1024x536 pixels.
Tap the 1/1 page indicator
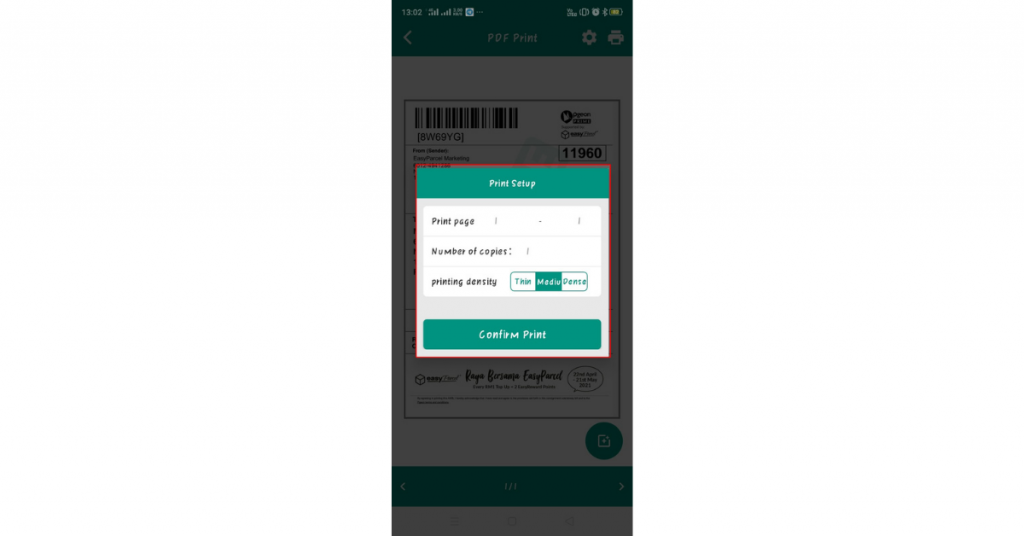pyautogui.click(x=511, y=486)
